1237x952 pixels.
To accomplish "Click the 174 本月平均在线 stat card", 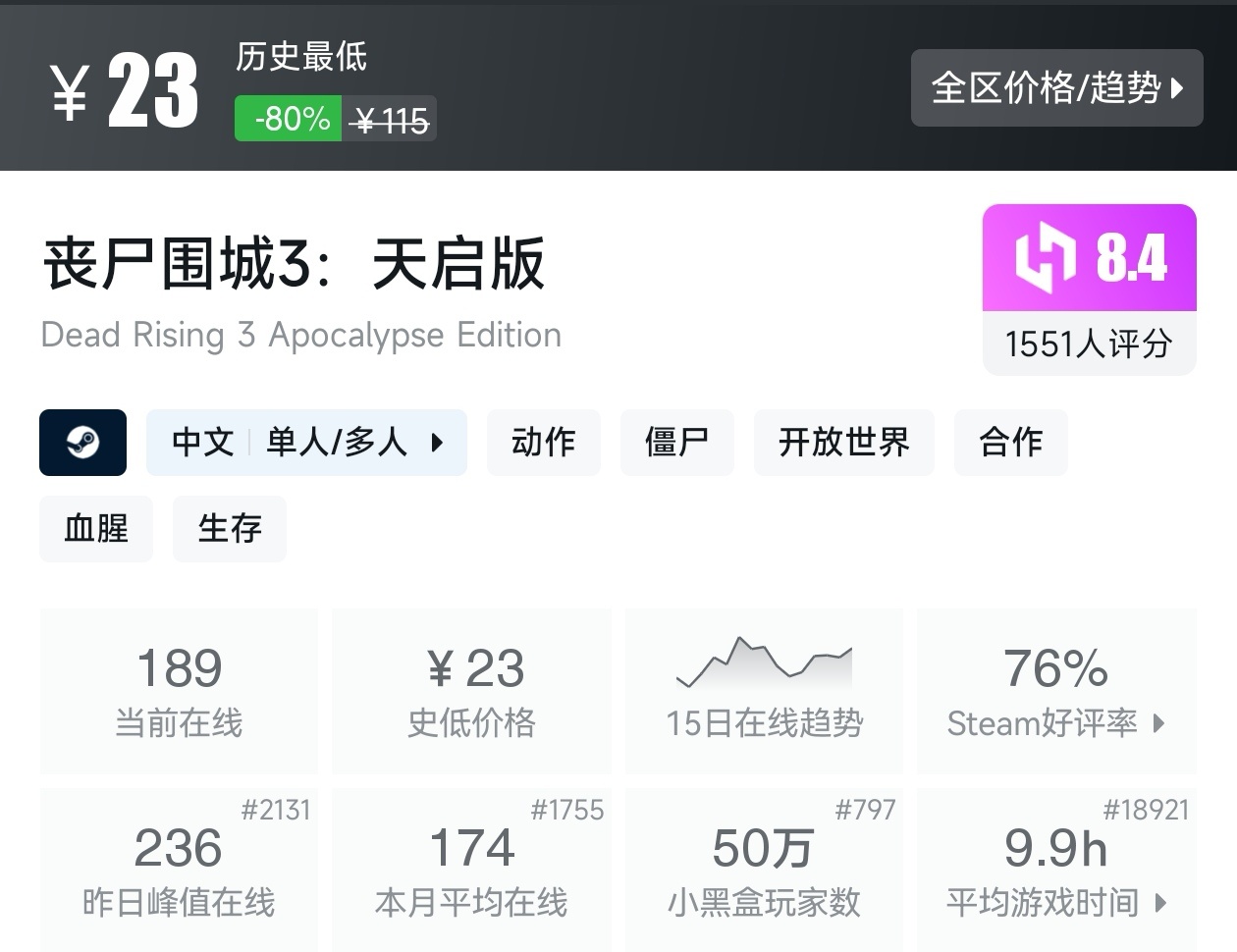I will click(472, 870).
